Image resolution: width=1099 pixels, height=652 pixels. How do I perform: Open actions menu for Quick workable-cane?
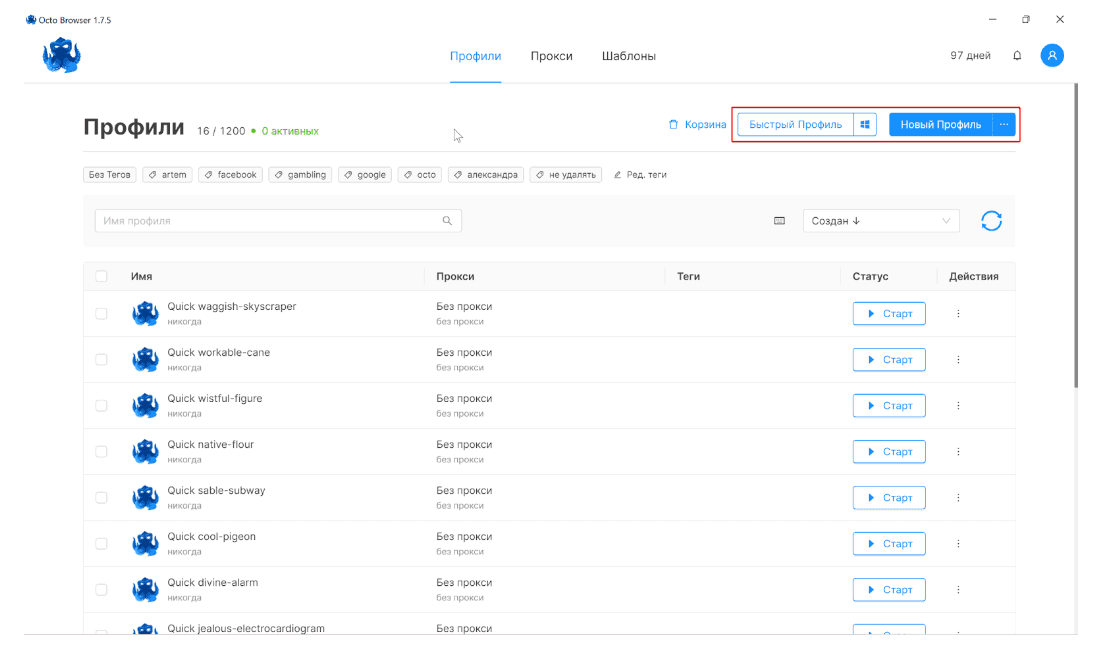pos(958,360)
